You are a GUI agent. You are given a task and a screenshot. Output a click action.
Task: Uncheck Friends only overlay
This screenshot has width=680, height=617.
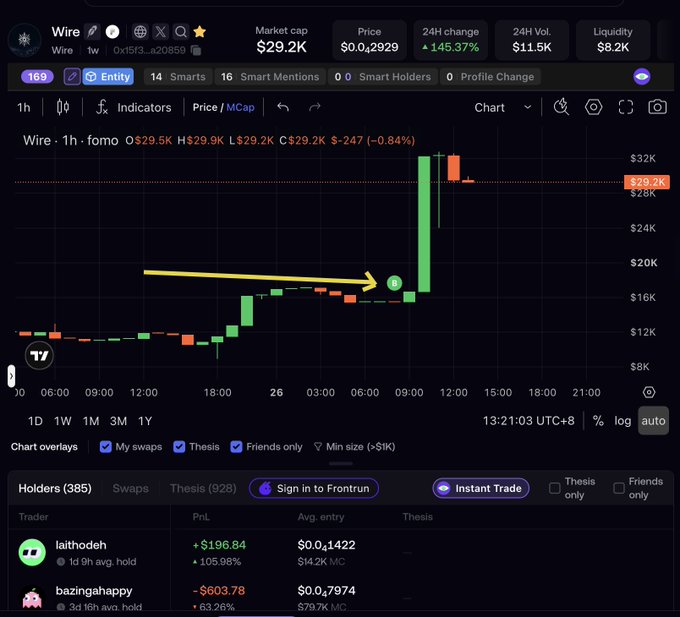tap(236, 447)
